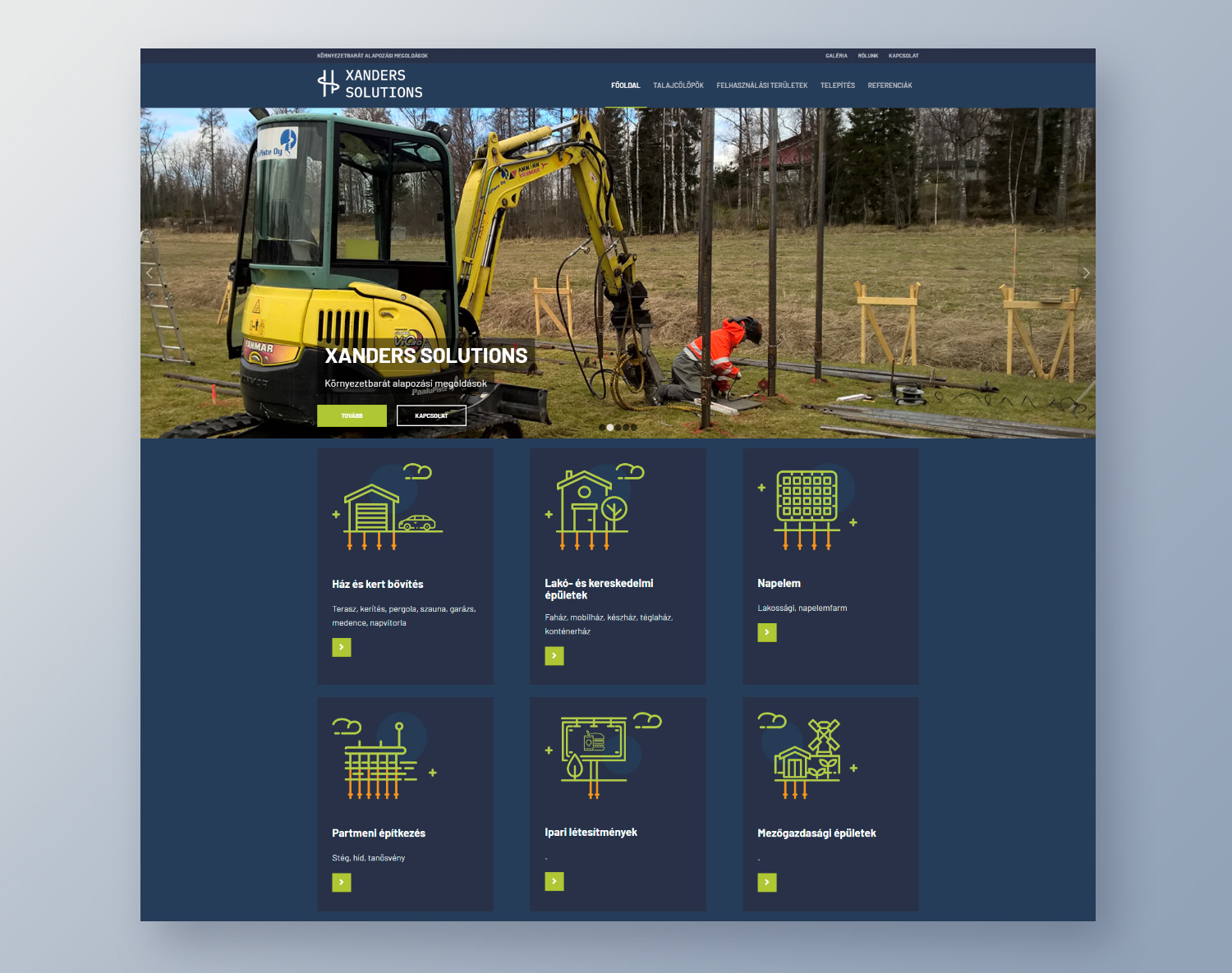Click the windmill farm icon

click(807, 756)
